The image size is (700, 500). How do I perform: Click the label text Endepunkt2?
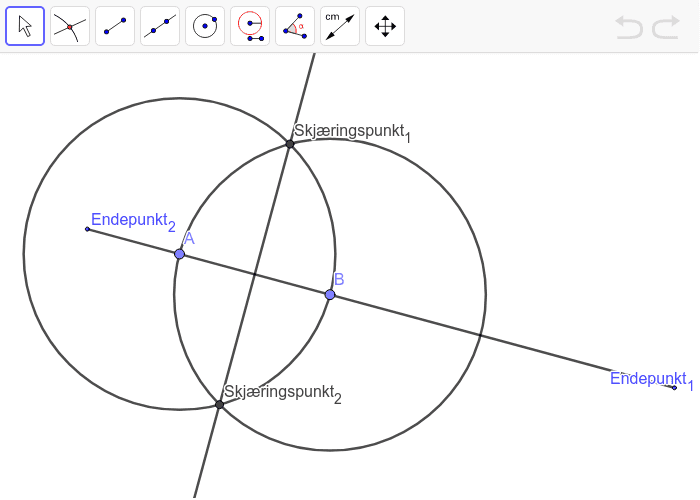coord(133,221)
